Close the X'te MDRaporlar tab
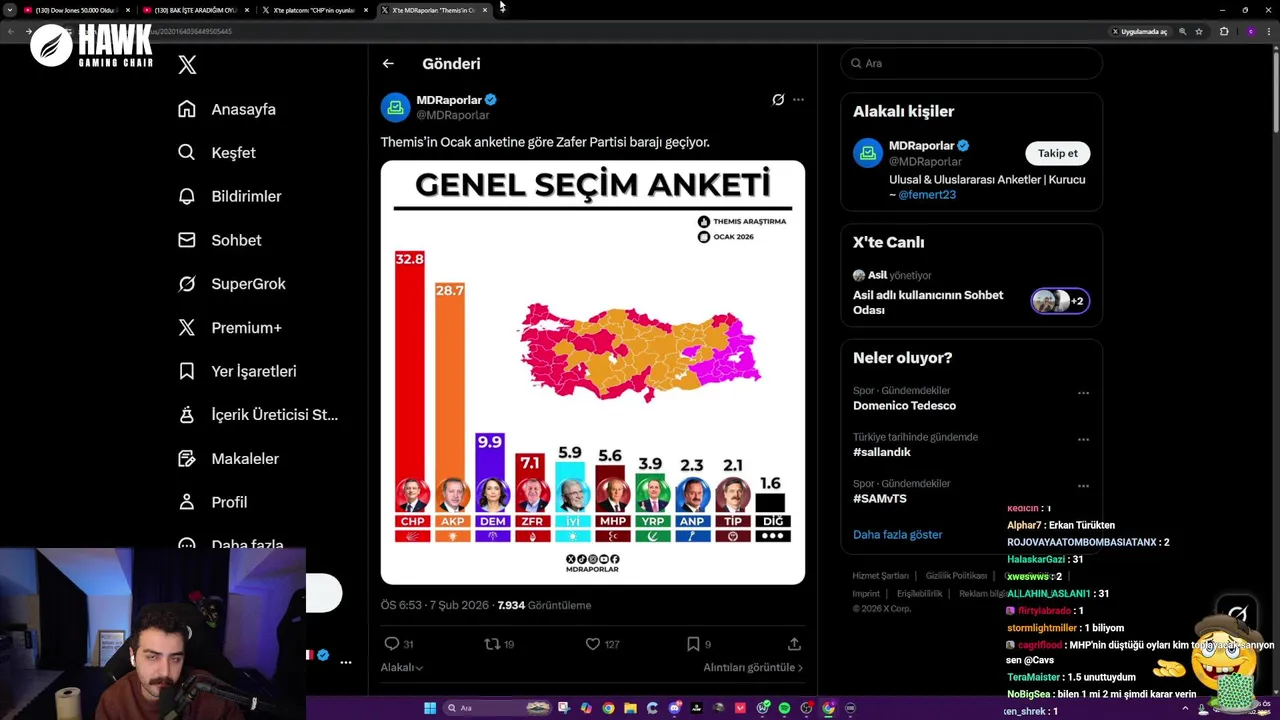This screenshot has height=720, width=1280. click(x=485, y=10)
